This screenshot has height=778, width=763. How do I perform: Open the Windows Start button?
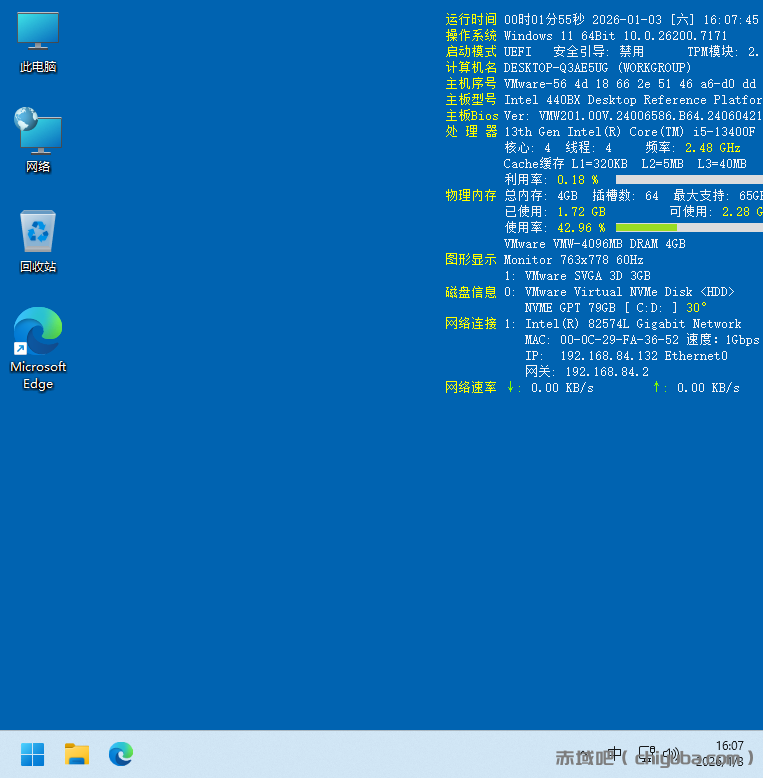coord(33,754)
